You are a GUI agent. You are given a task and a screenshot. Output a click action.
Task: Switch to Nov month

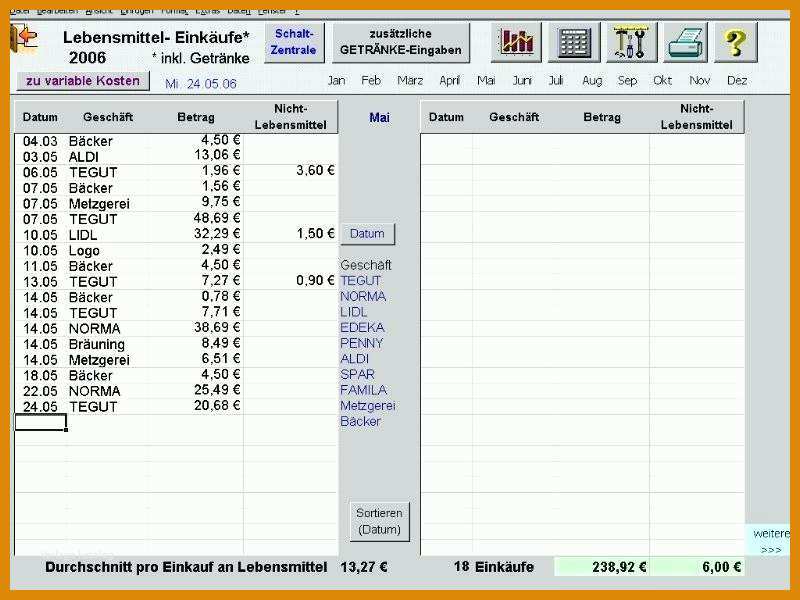click(x=699, y=81)
